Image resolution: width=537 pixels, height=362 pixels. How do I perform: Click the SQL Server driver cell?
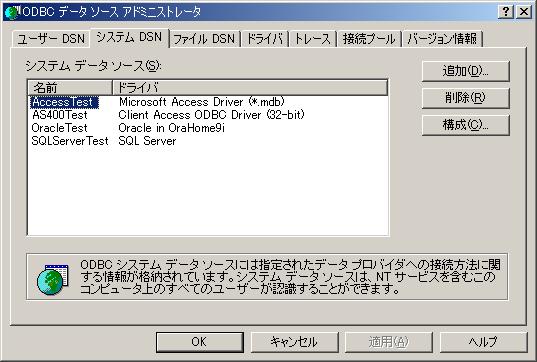pyautogui.click(x=147, y=141)
